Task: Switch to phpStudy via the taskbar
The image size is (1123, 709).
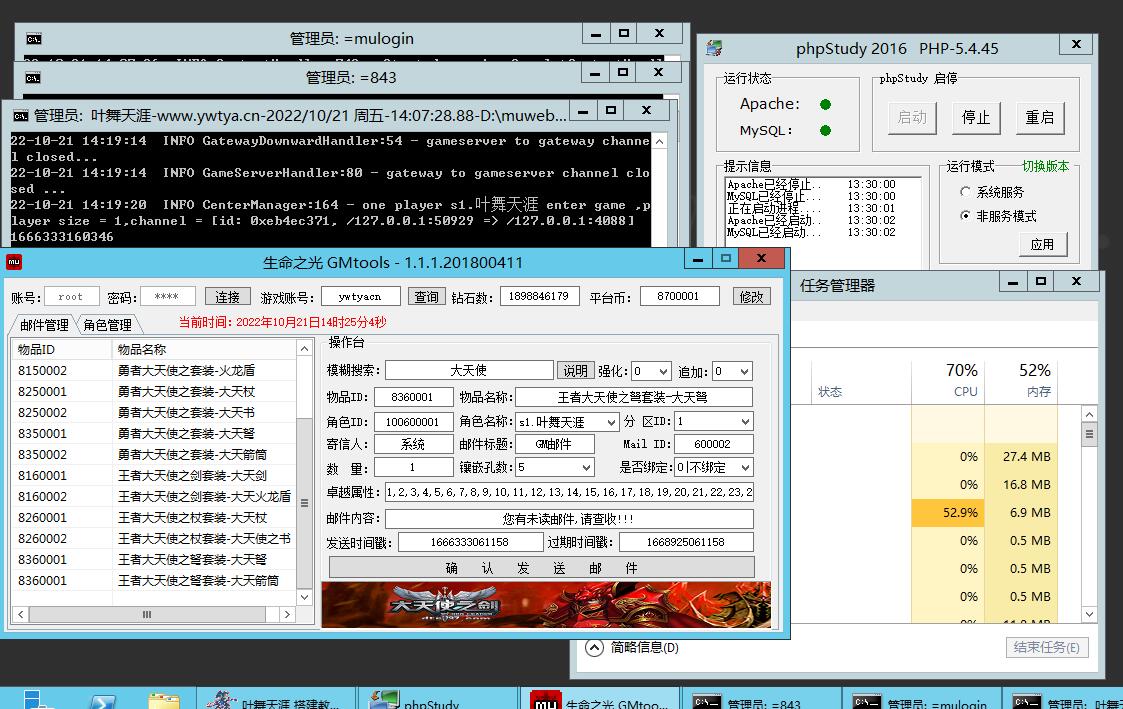Action: coord(438,698)
